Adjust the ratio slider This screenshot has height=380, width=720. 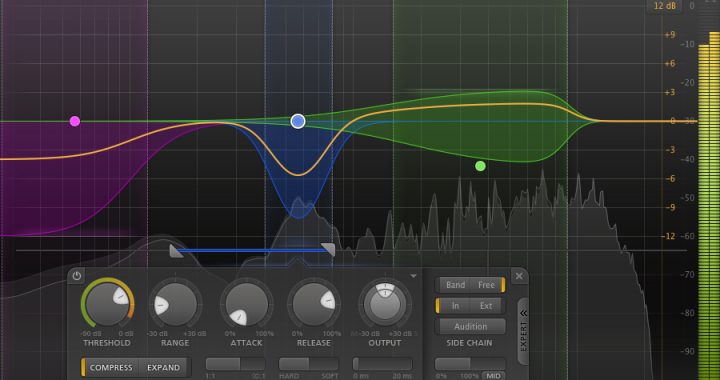[x=236, y=364]
